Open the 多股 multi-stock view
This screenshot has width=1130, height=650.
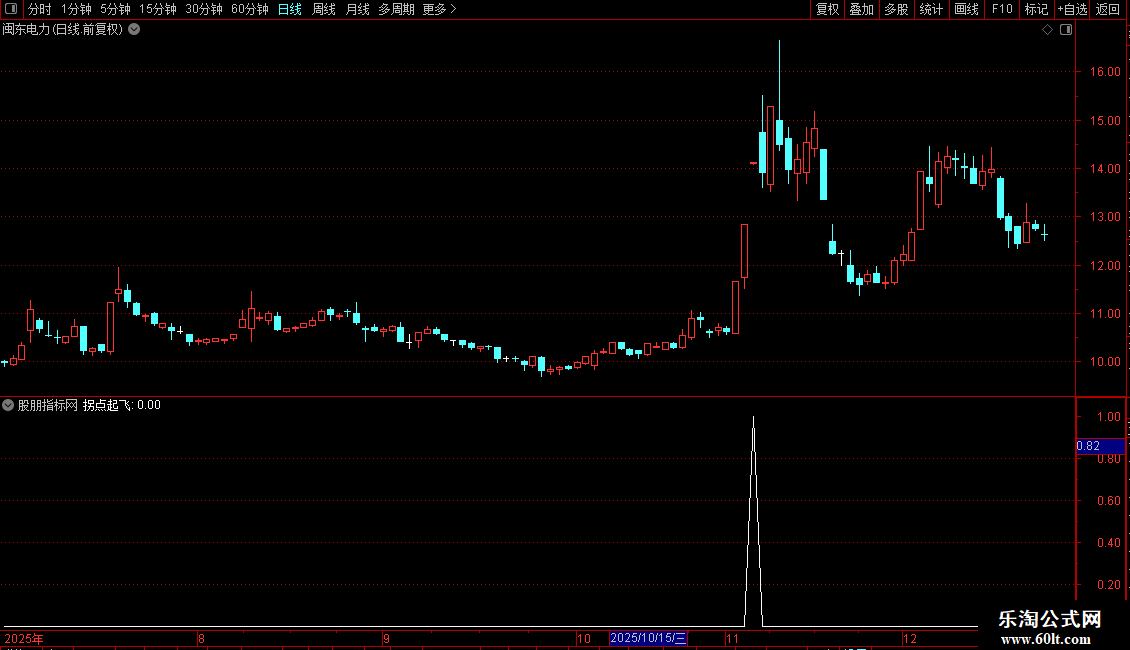coord(897,9)
